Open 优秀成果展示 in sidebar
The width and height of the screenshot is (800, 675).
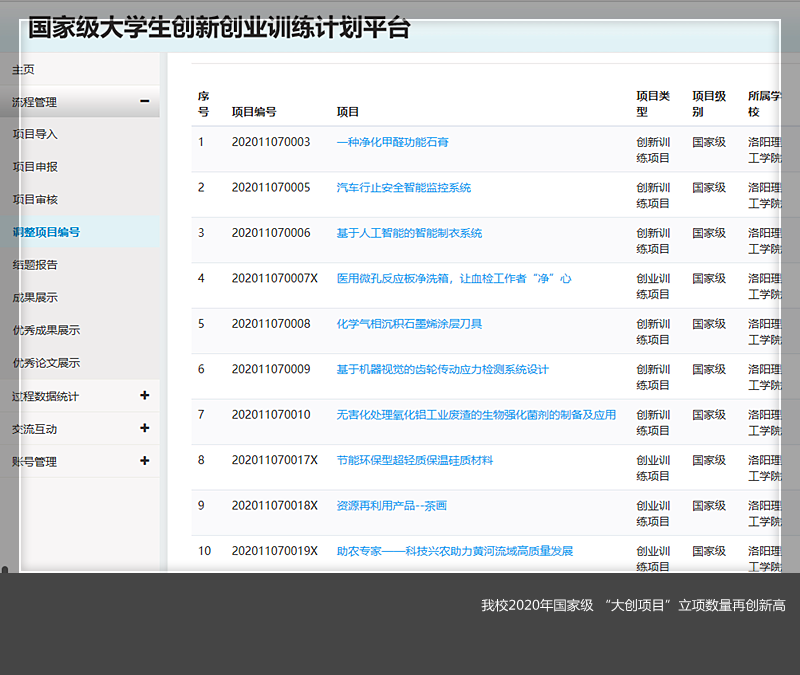[46, 330]
